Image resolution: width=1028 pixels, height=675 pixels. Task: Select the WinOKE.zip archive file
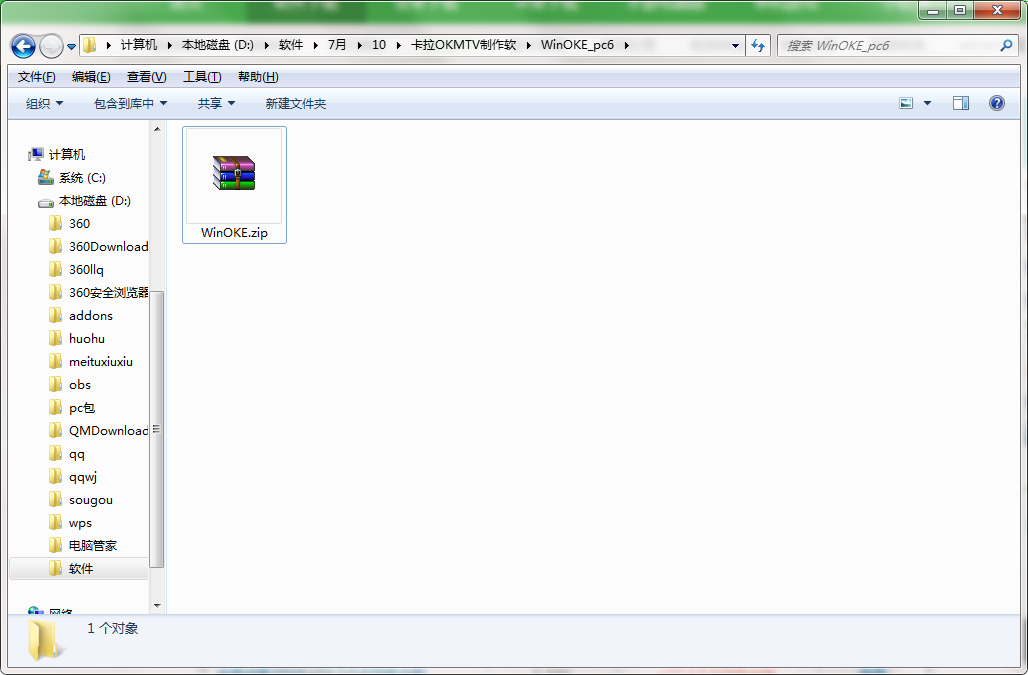(x=234, y=185)
